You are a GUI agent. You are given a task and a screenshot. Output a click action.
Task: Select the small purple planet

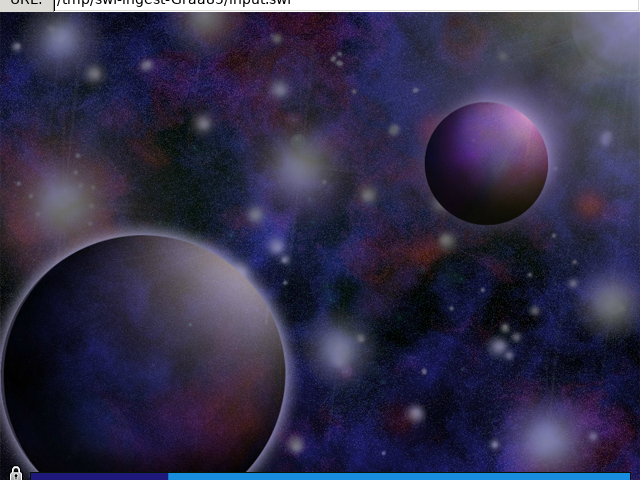coord(486,163)
